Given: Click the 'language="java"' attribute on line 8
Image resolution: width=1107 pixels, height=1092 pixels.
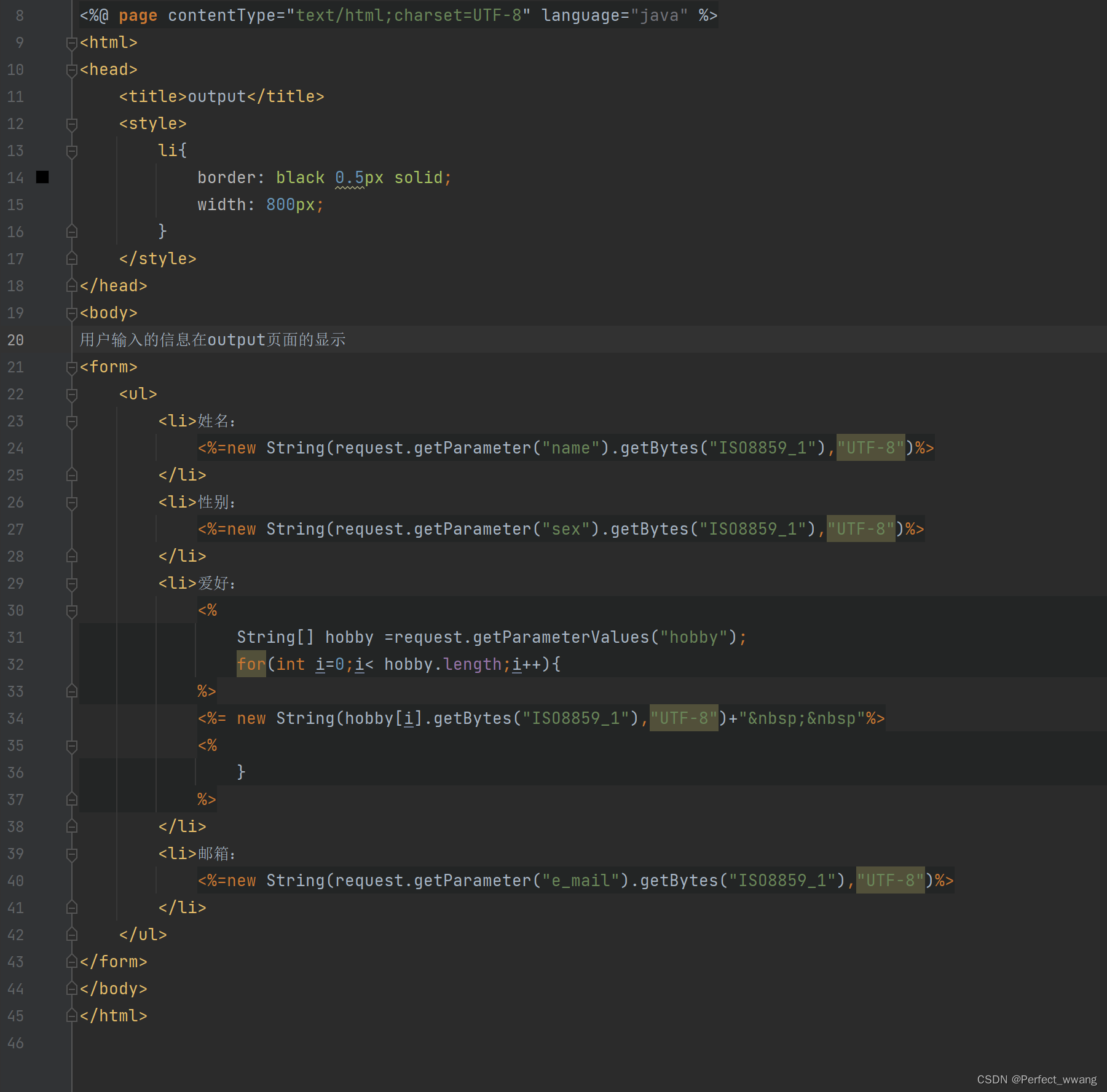Looking at the screenshot, I should 615,15.
